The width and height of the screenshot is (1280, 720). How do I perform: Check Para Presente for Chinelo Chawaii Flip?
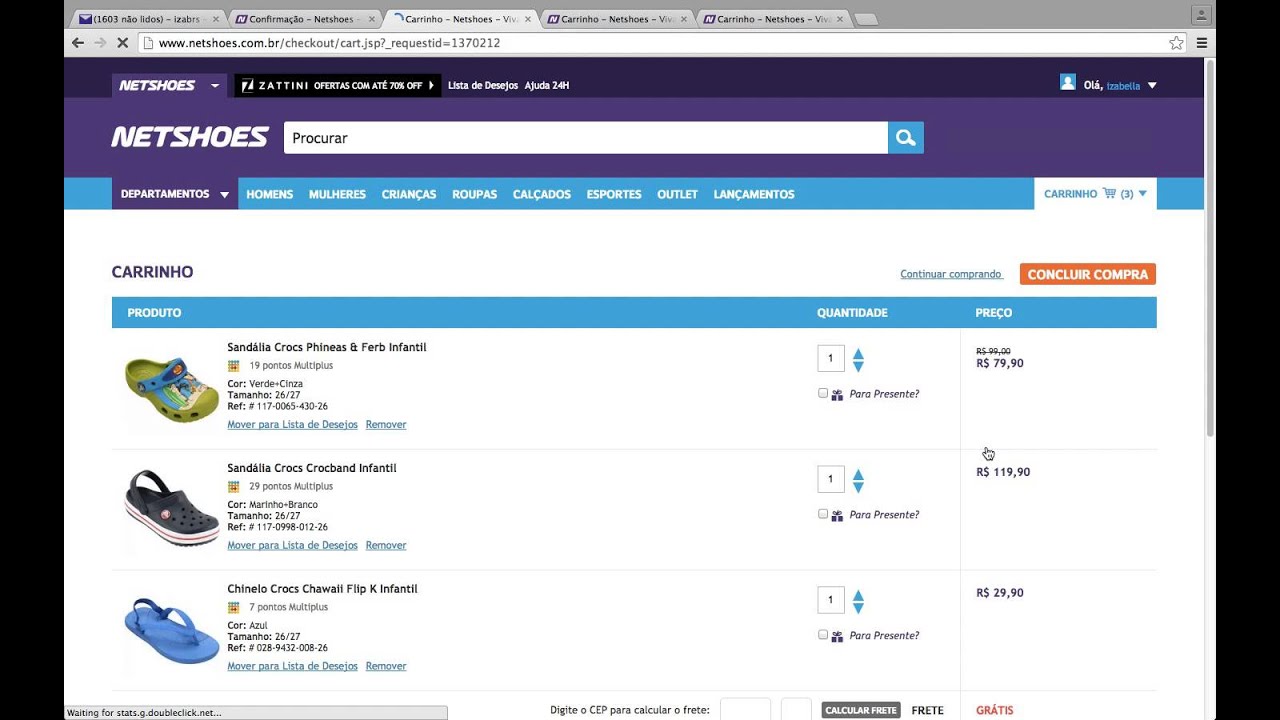point(823,635)
